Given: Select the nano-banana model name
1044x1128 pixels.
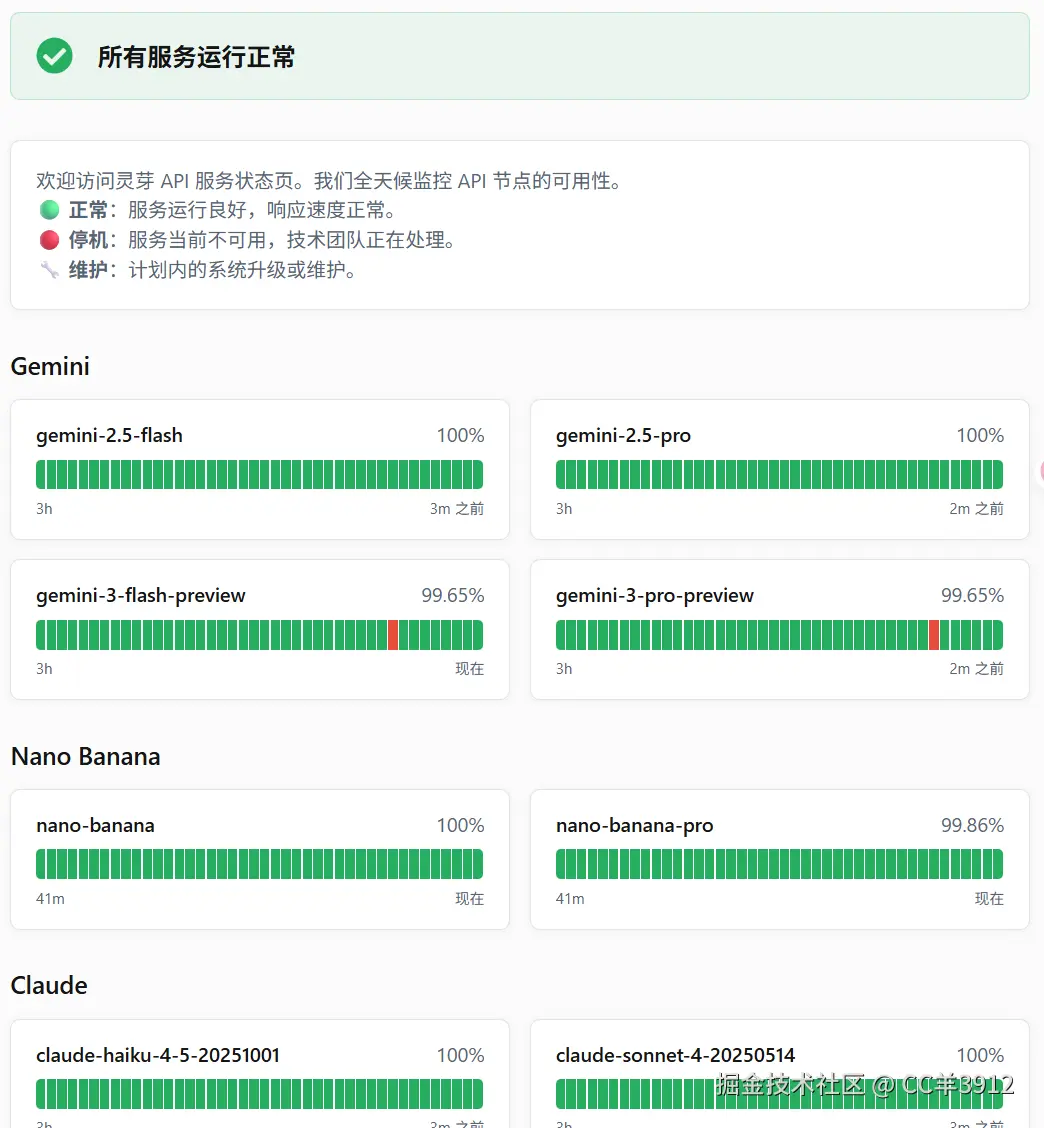Looking at the screenshot, I should tap(96, 825).
